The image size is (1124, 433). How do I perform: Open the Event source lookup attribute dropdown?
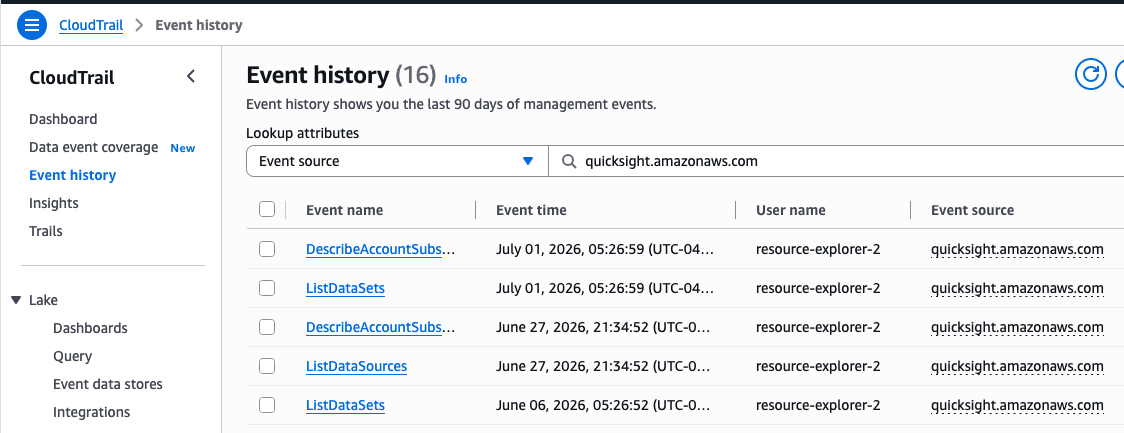tap(397, 161)
